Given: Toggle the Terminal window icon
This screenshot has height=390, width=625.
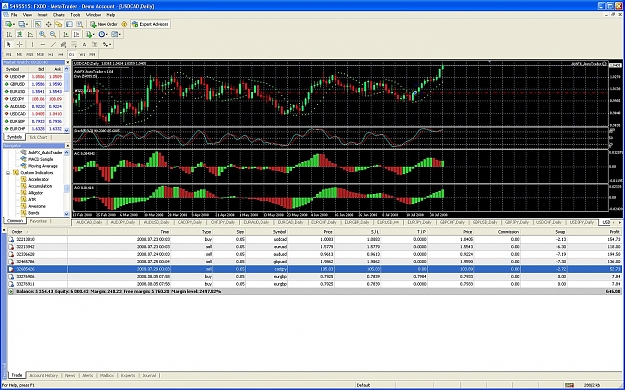Looking at the screenshot, I should click(x=69, y=24).
